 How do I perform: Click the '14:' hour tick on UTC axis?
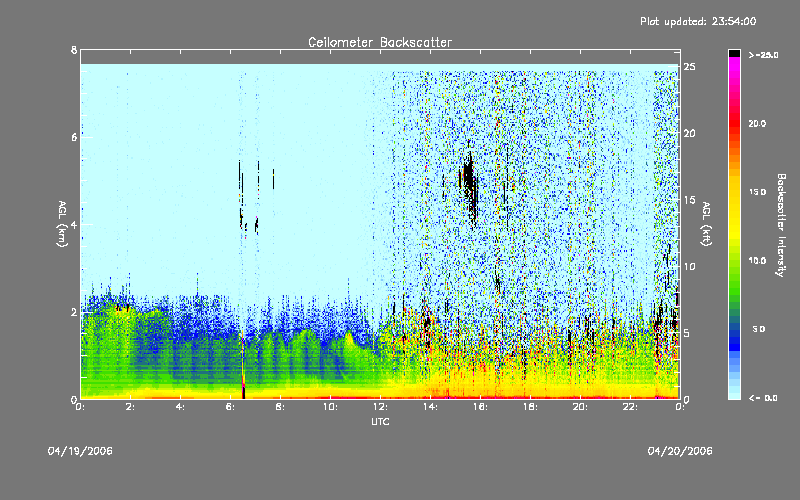tap(430, 407)
